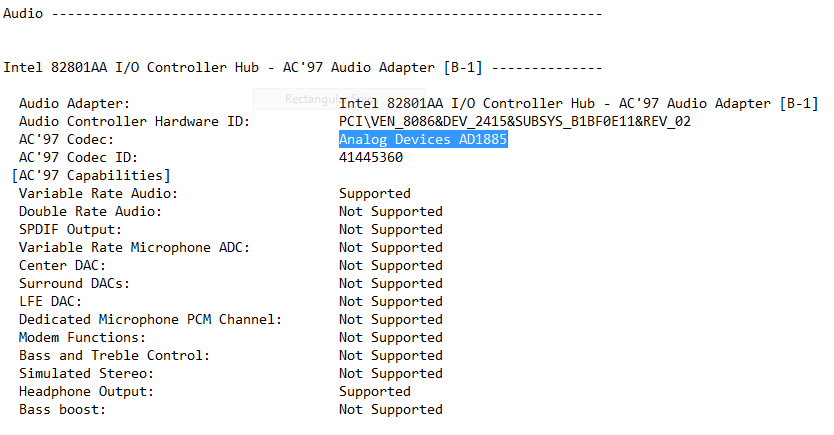Click the Dedicated Microphone PCM Channel label
Screen dimensions: 834x435
pos(150,320)
